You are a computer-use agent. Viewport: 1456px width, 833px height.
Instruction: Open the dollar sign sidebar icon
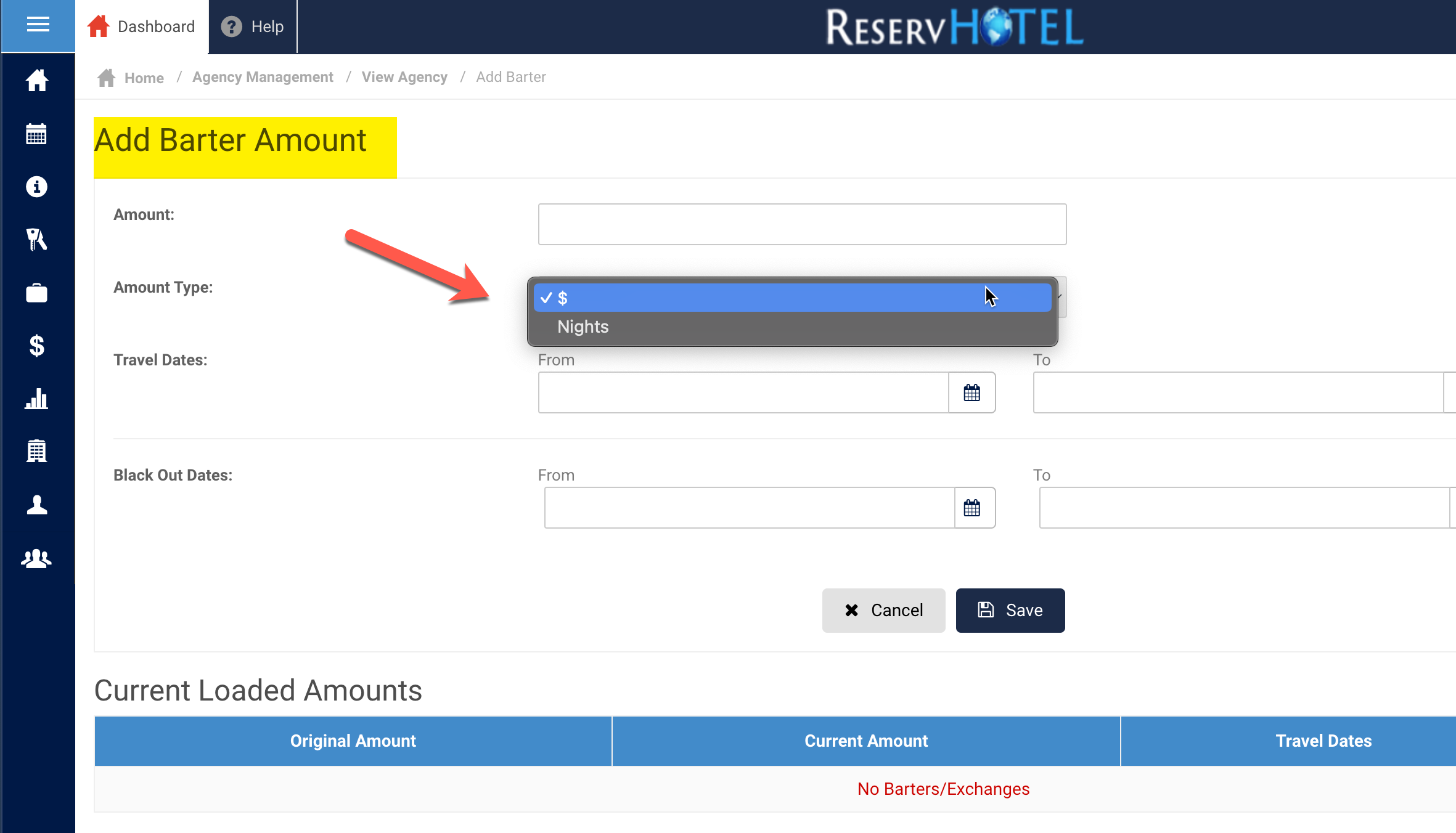[x=36, y=346]
